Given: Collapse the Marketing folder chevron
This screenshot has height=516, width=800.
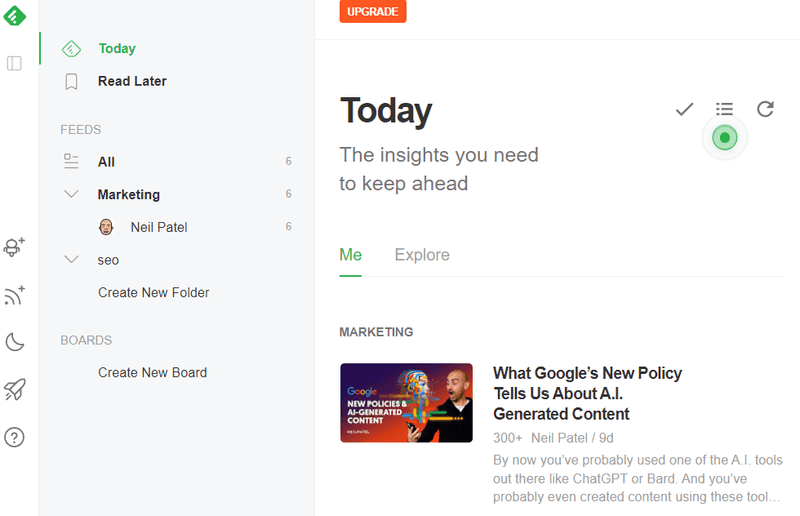Looking at the screenshot, I should click(x=71, y=194).
